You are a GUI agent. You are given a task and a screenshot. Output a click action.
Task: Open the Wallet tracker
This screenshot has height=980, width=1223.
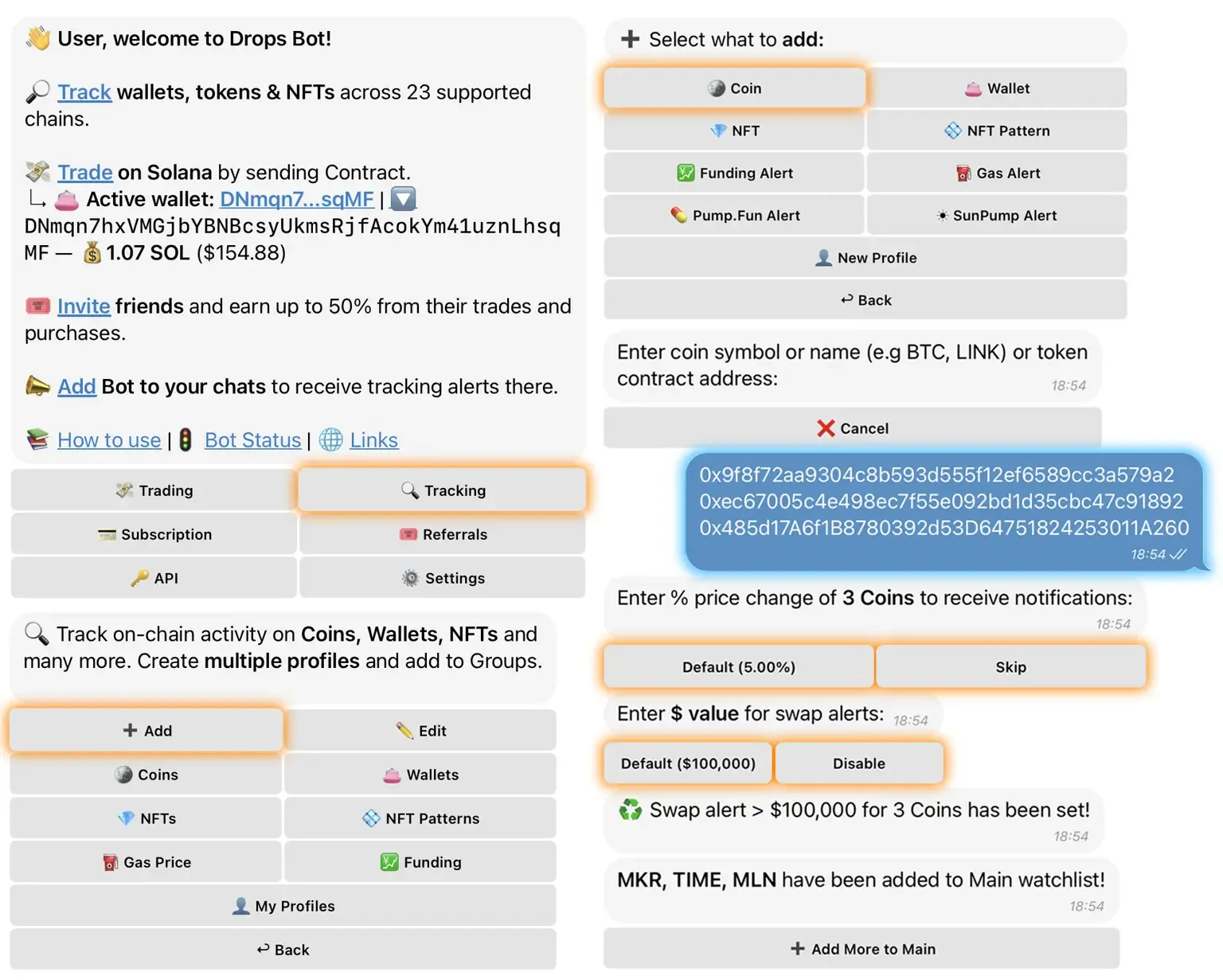(x=997, y=88)
